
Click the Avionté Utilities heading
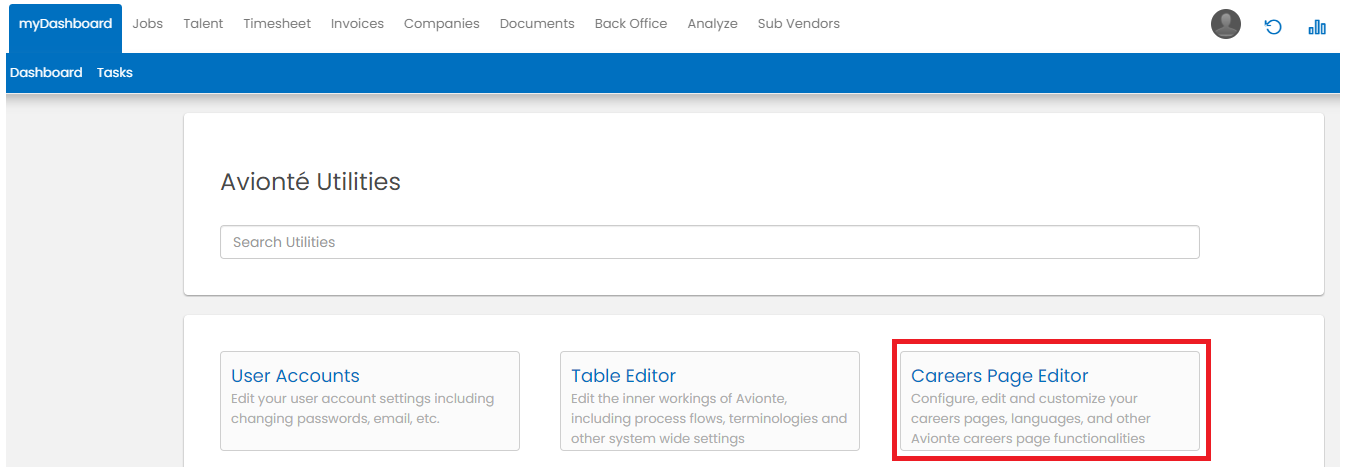click(310, 182)
